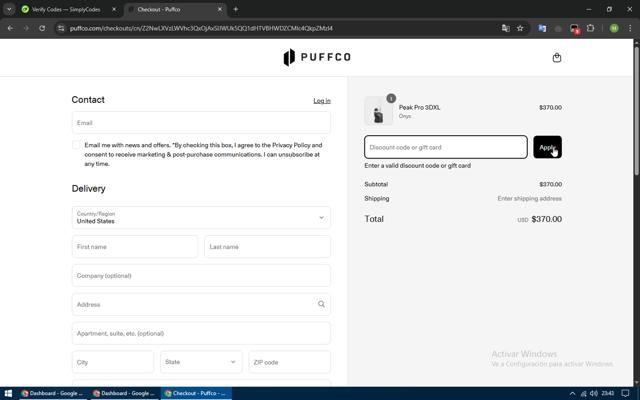Open the translate page icon in the address bar
The width and height of the screenshot is (640, 400).
505,28
